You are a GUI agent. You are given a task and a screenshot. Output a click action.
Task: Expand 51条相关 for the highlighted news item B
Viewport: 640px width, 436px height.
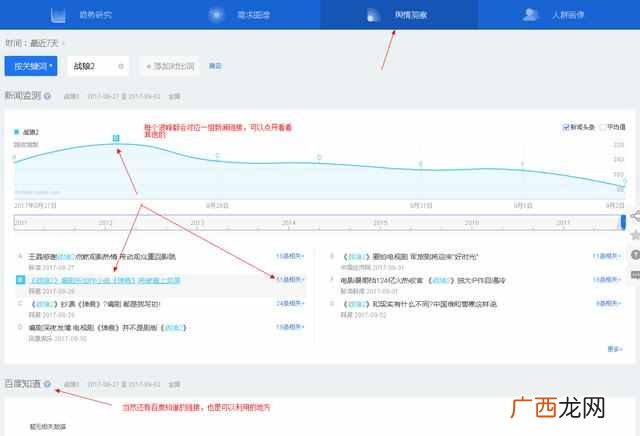(290, 280)
